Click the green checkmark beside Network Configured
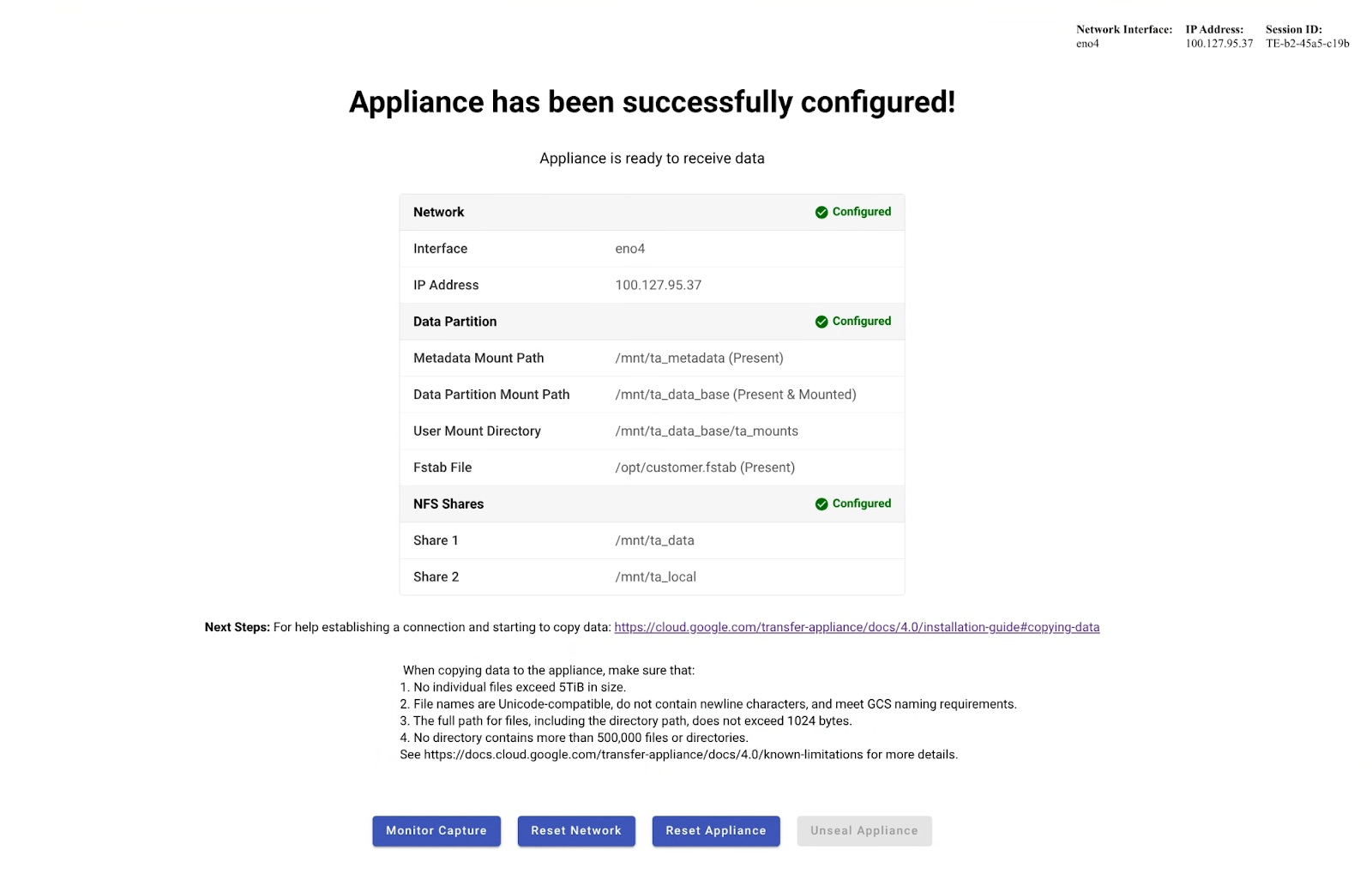This screenshot has width=1372, height=874. click(x=821, y=212)
